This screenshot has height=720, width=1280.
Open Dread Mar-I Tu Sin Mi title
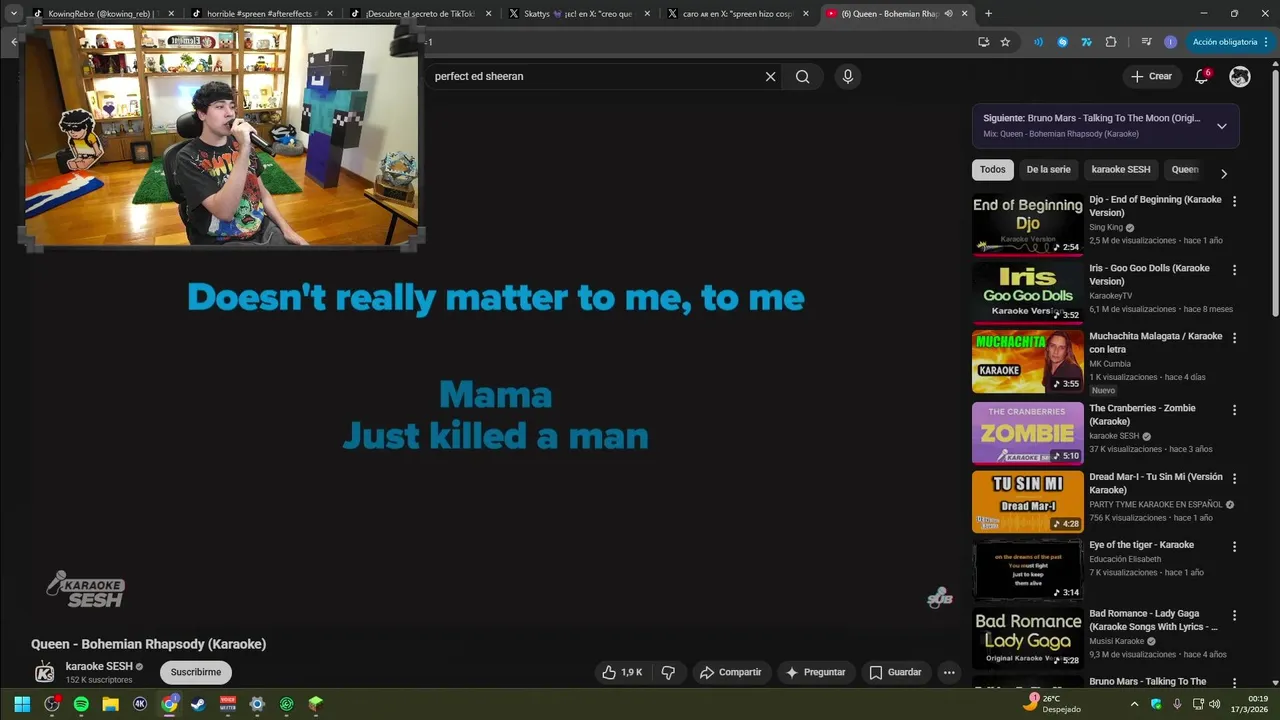click(1155, 483)
